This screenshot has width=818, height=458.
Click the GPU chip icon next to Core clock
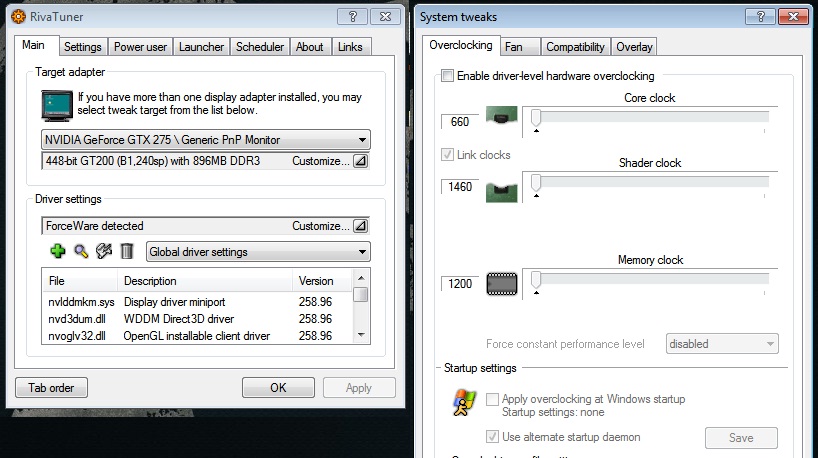click(x=501, y=115)
